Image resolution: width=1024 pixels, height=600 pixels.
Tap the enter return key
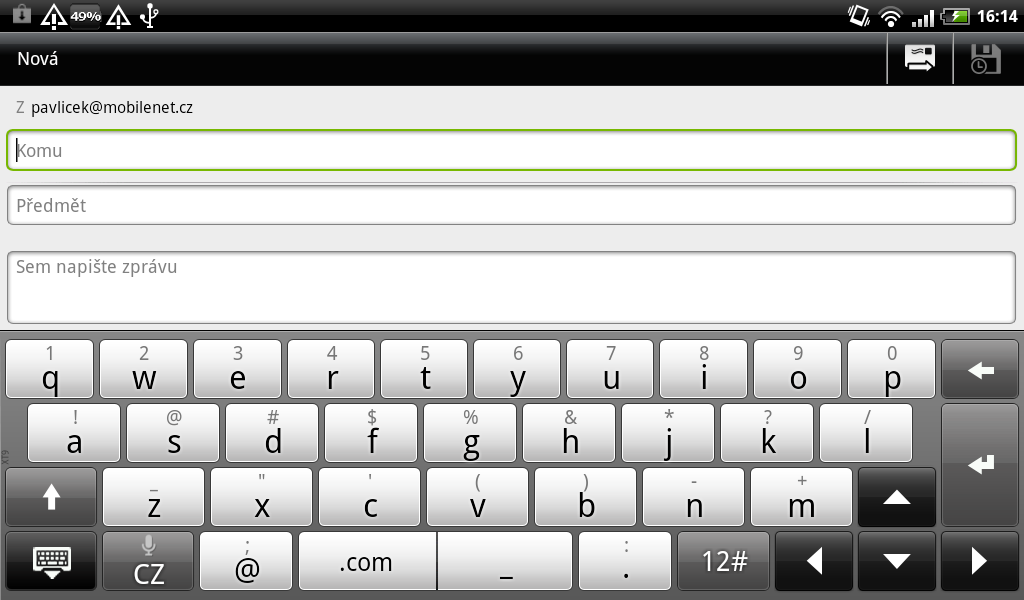click(x=980, y=465)
